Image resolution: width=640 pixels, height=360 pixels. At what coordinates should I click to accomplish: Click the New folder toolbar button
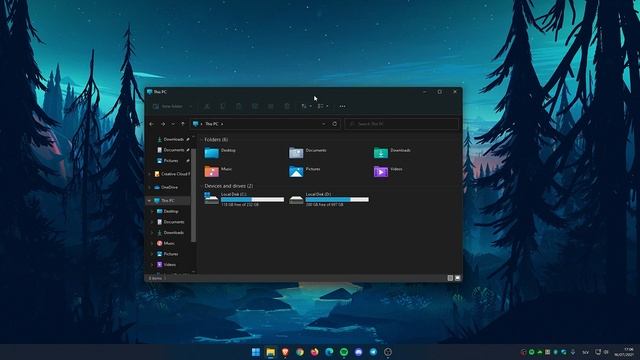point(171,107)
